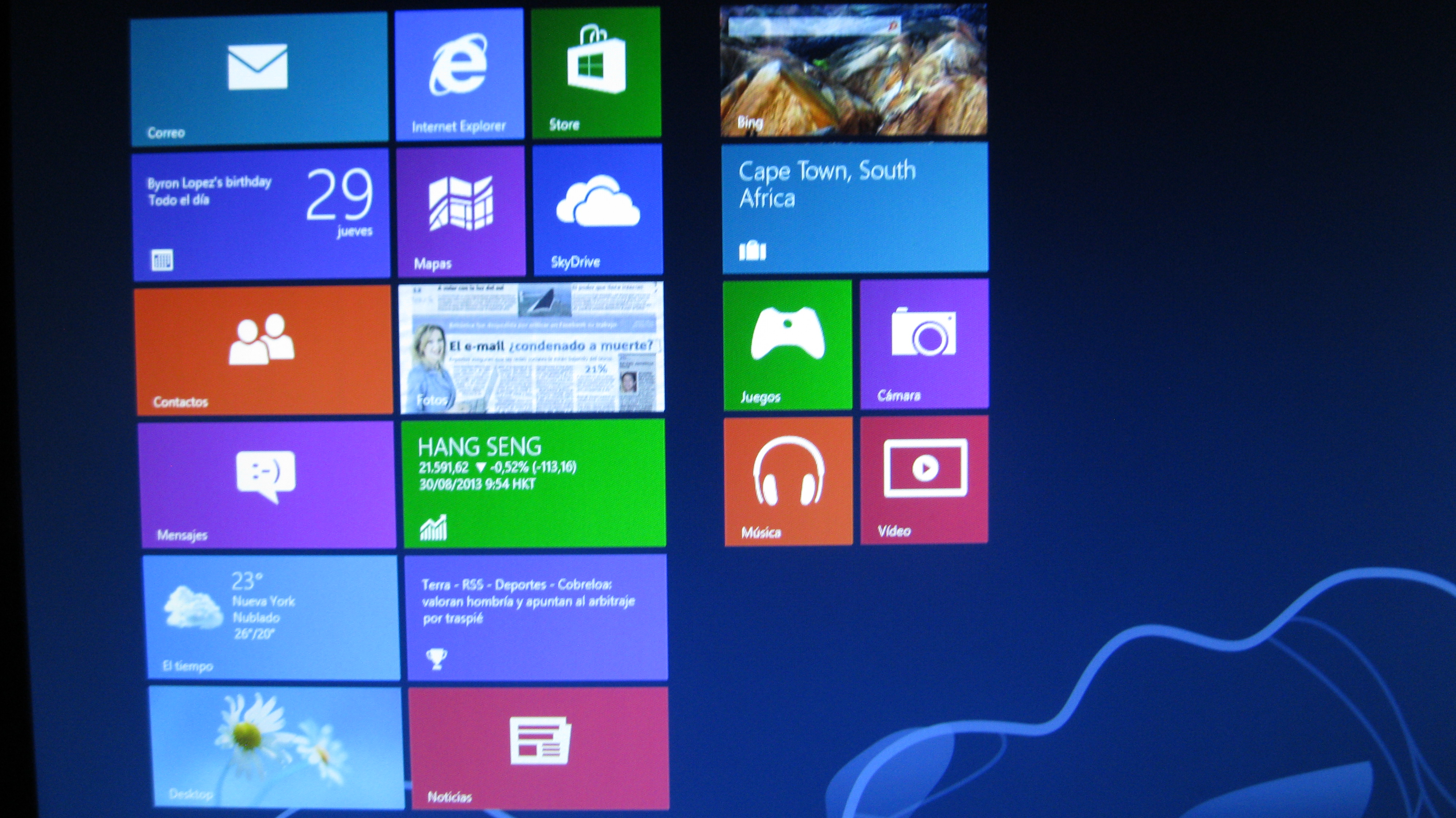This screenshot has width=1456, height=818.
Task: Click the chart icon on finance tile
Action: [434, 528]
